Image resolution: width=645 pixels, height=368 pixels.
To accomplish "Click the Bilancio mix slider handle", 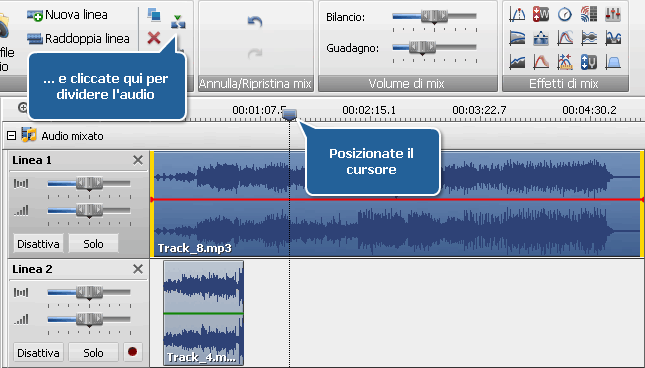I will [434, 17].
